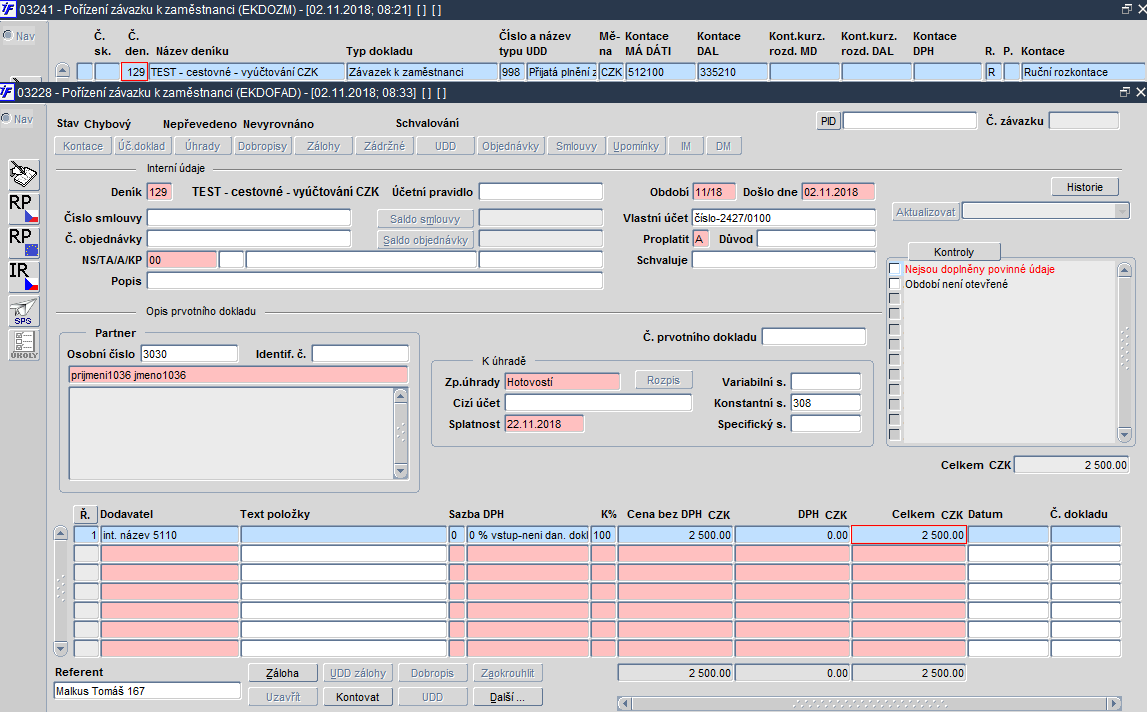Screen dimensions: 1147x712
Task: Click the Vlastní účet field
Action: tap(783, 217)
